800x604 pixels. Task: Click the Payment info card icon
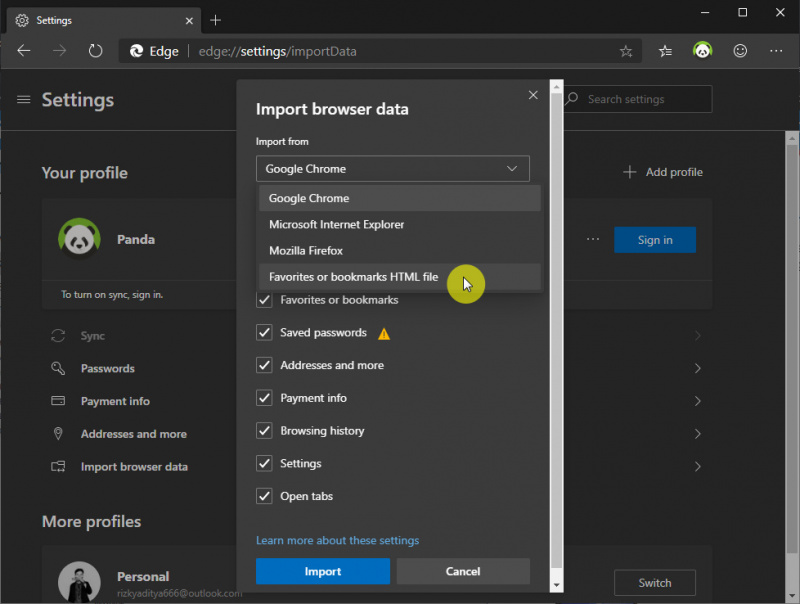click(x=58, y=400)
